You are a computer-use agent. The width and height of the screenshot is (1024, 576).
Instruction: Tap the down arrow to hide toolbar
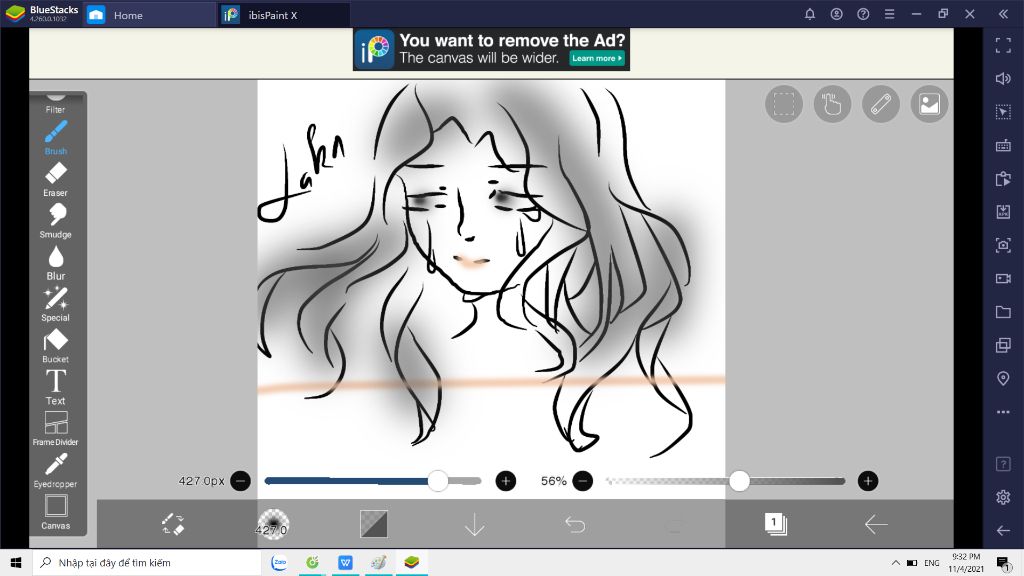[474, 524]
